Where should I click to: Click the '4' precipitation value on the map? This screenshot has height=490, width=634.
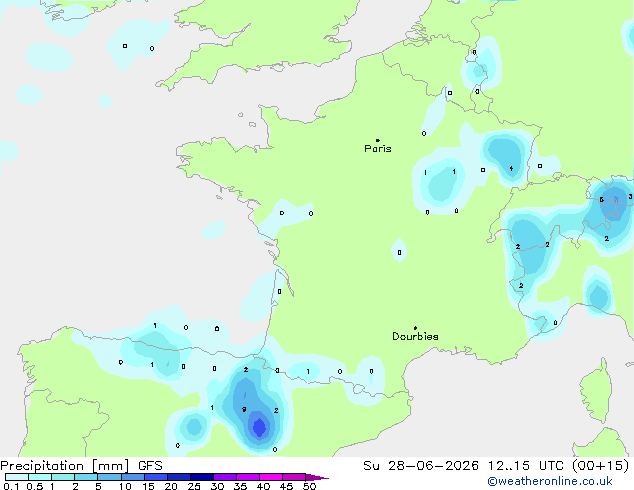(x=511, y=169)
